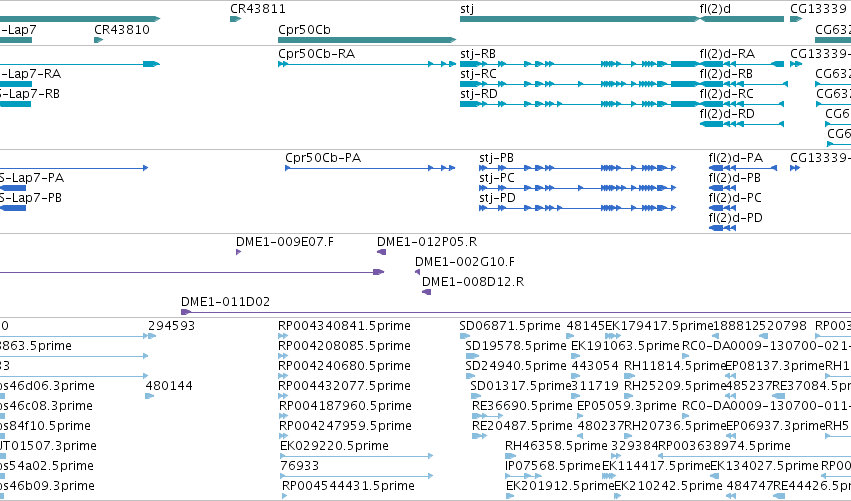Click the Cpr50Cb gene bar glyph

point(367,40)
